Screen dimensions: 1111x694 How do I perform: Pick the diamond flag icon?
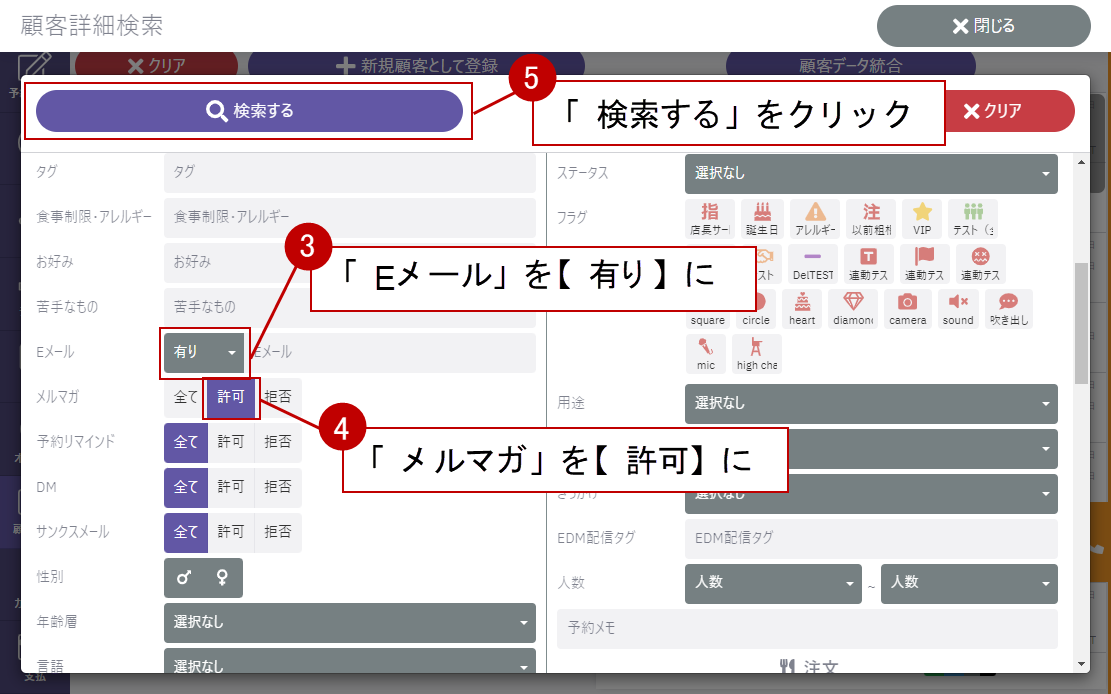[853, 308]
